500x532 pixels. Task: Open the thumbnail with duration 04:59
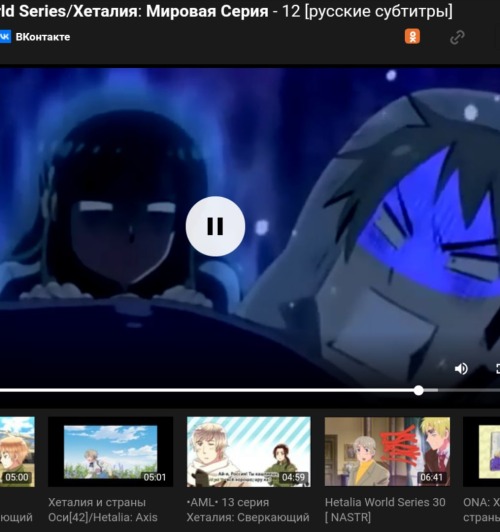pos(249,452)
